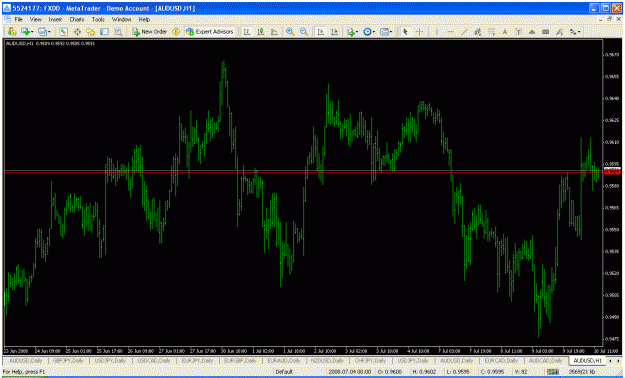Select the Crosshair tool
The image size is (625, 378).
coord(419,32)
